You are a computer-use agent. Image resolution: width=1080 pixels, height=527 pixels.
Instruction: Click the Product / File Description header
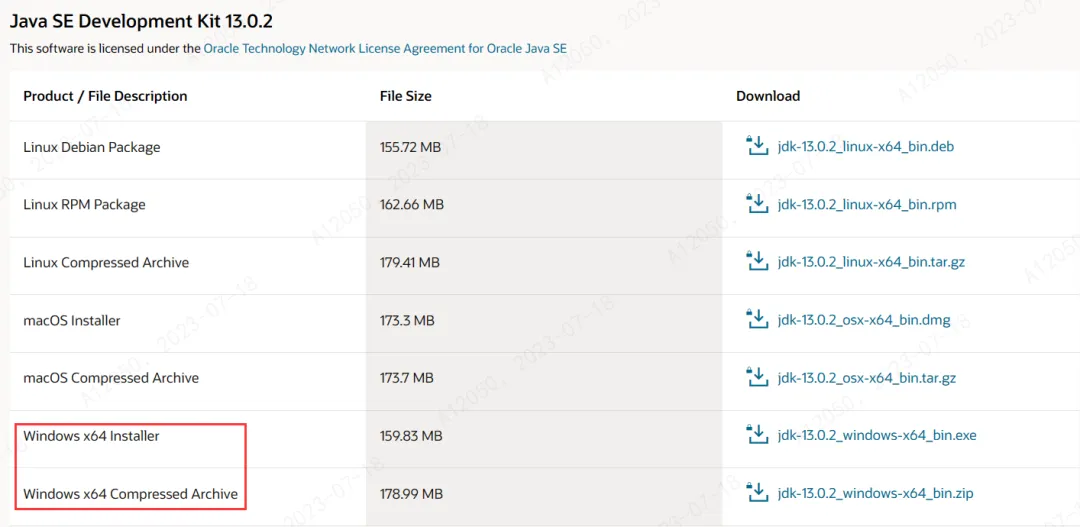pyautogui.click(x=105, y=96)
